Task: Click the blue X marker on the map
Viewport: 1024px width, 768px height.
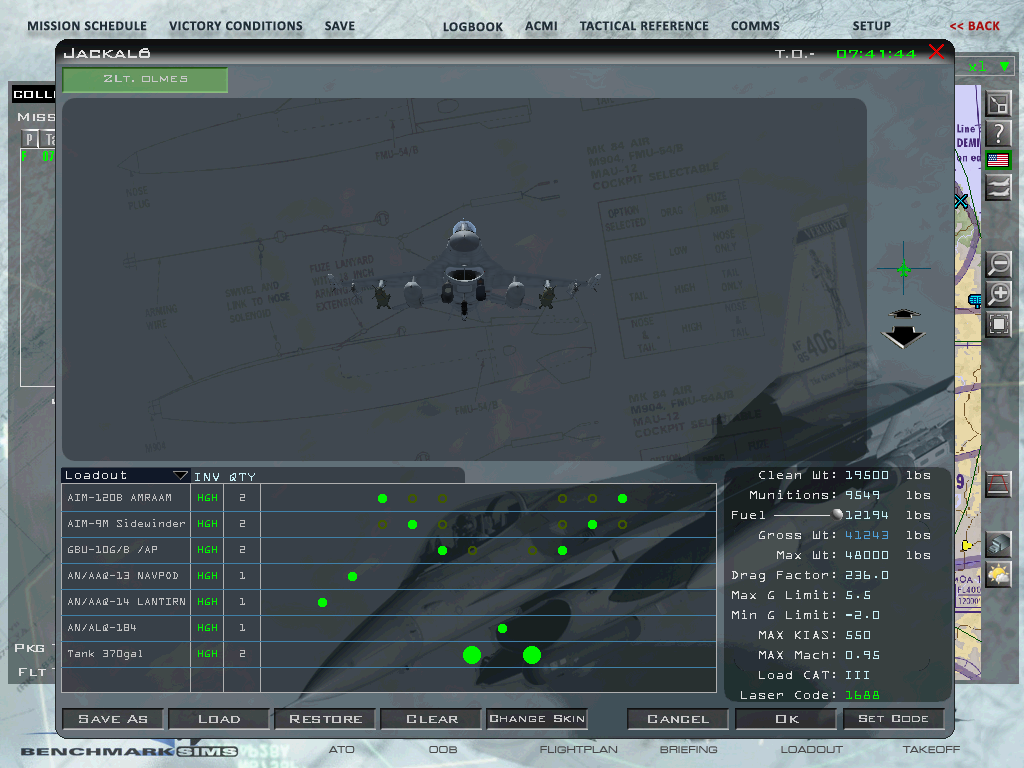Action: [x=961, y=201]
